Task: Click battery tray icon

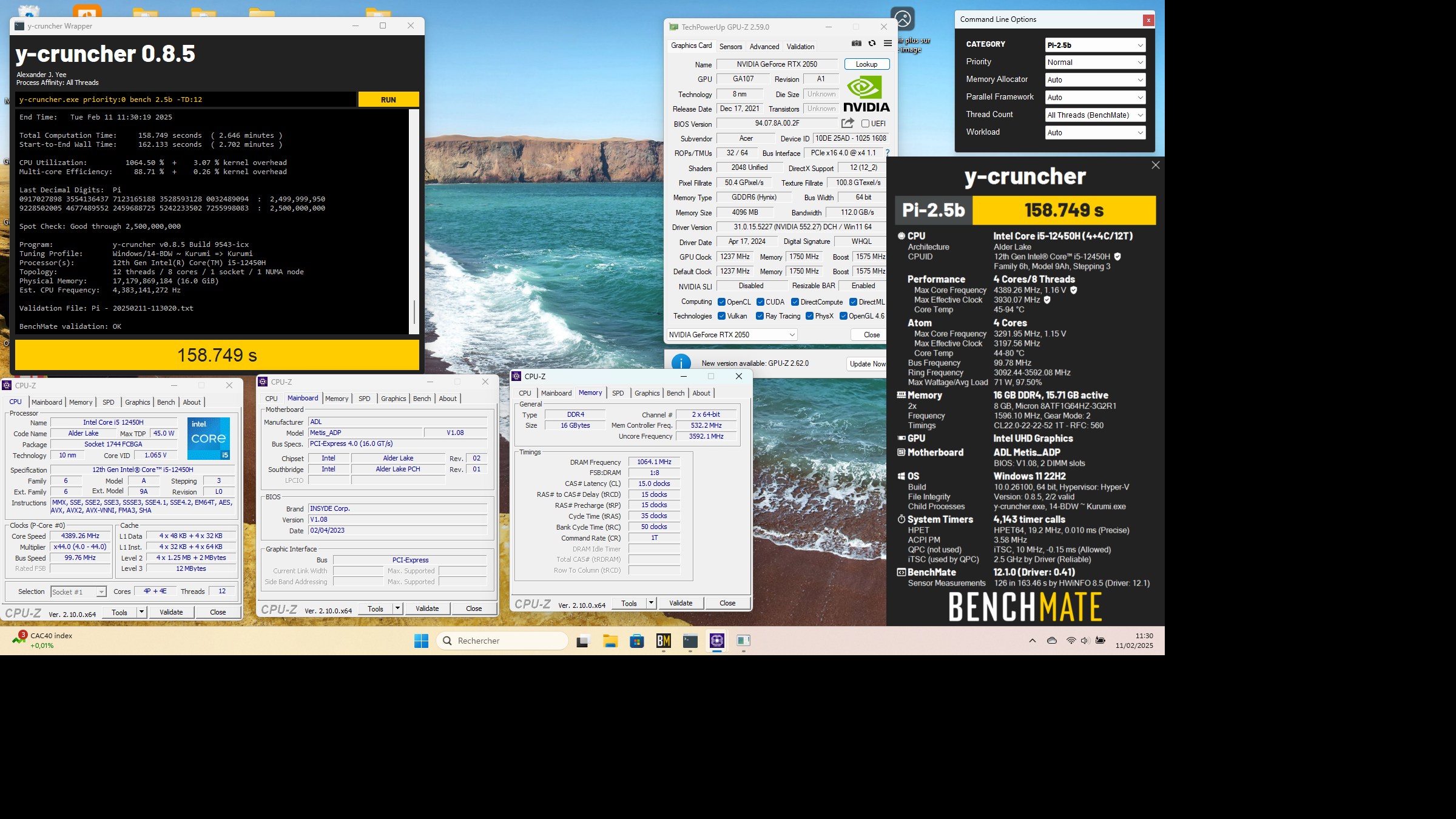Action: pos(1100,641)
